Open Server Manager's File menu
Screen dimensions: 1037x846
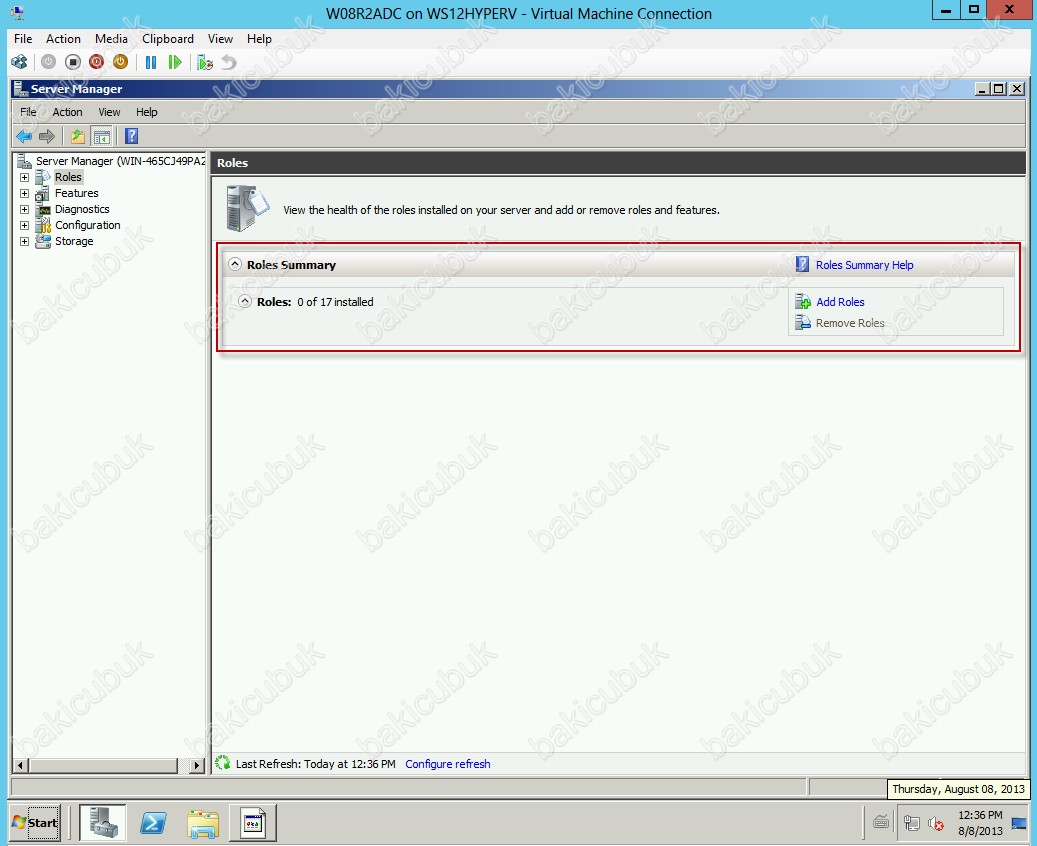[28, 112]
